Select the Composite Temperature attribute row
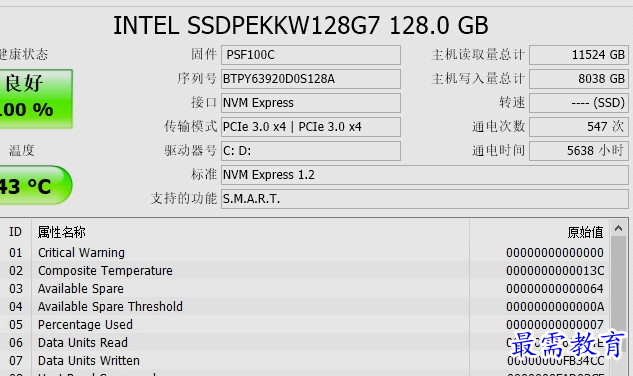Viewport: 633px width, 376px height. (305, 271)
